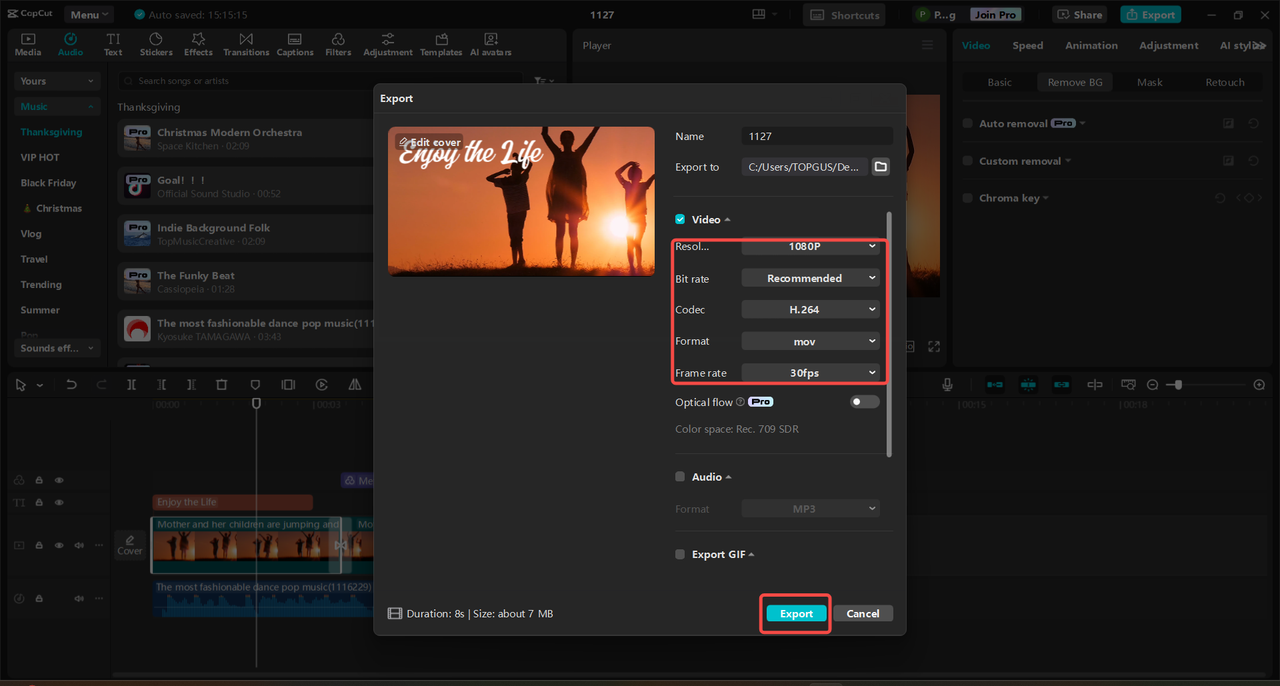This screenshot has width=1280, height=686.
Task: Click the Split icon in timeline toolbar
Action: (x=132, y=385)
